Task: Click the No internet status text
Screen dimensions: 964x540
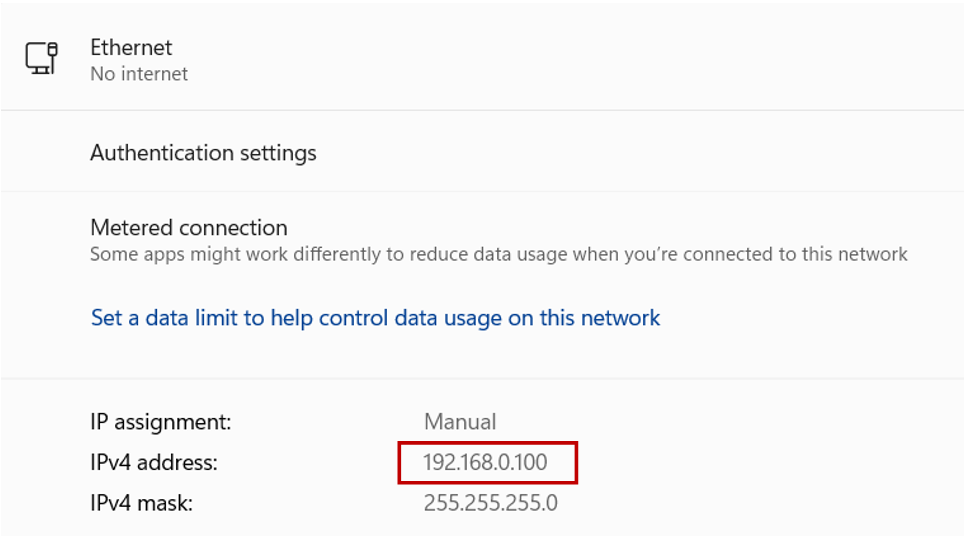Action: tap(139, 74)
